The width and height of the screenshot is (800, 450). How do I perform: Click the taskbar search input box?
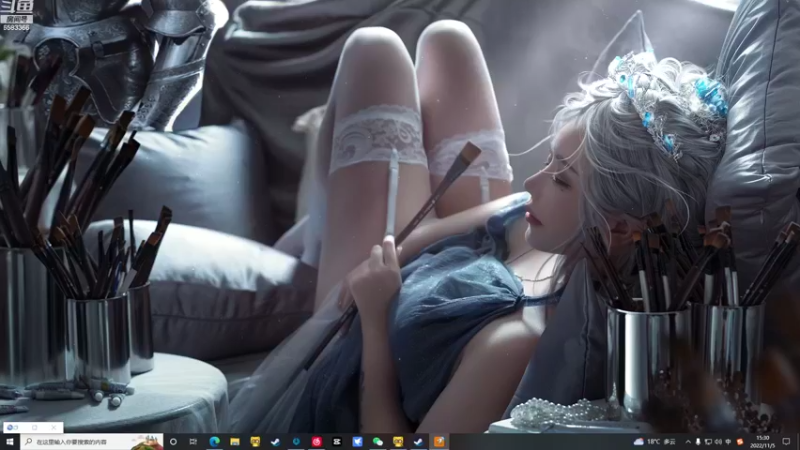tap(92, 442)
